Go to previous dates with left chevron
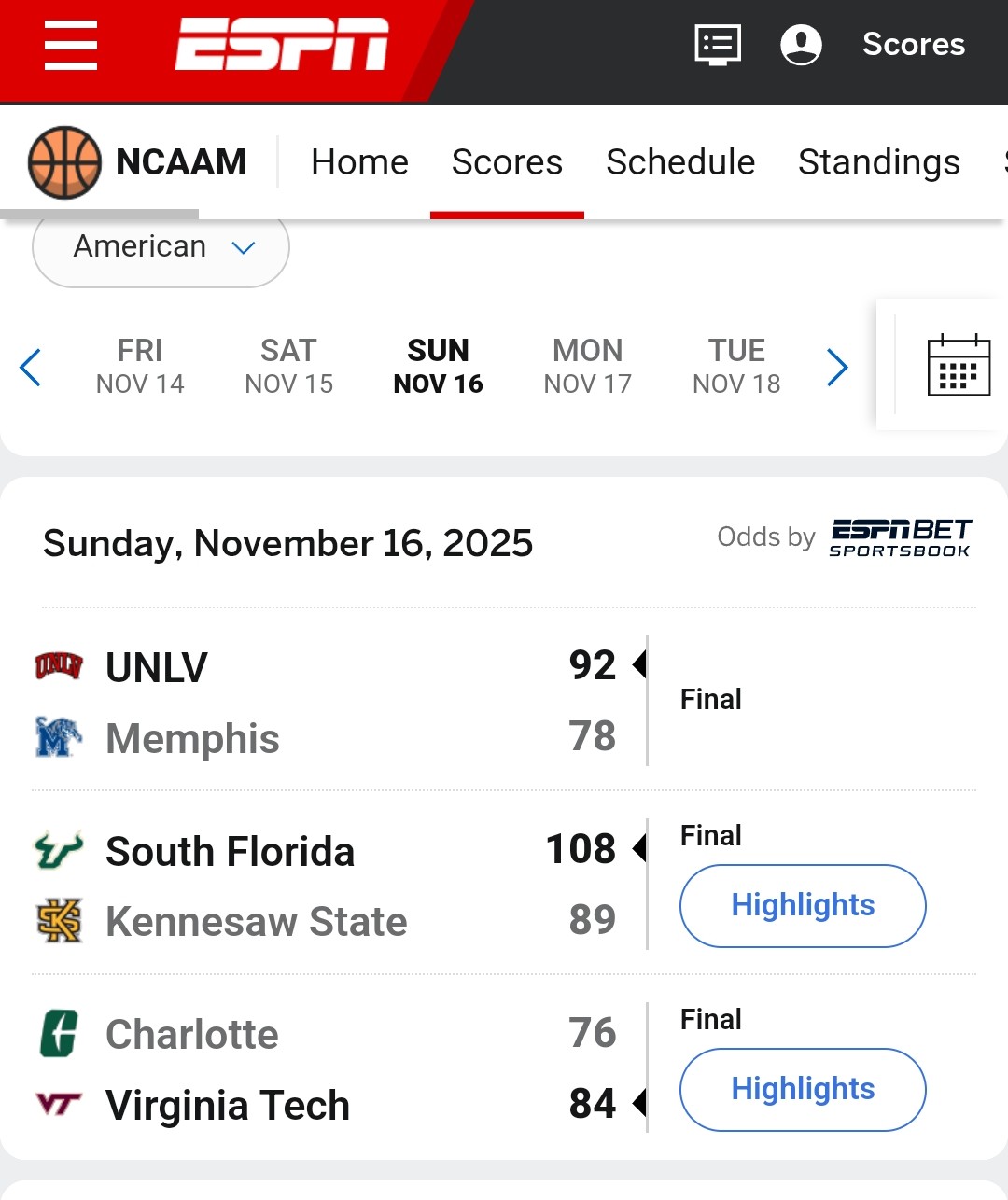This screenshot has width=1008, height=1200. click(31, 367)
